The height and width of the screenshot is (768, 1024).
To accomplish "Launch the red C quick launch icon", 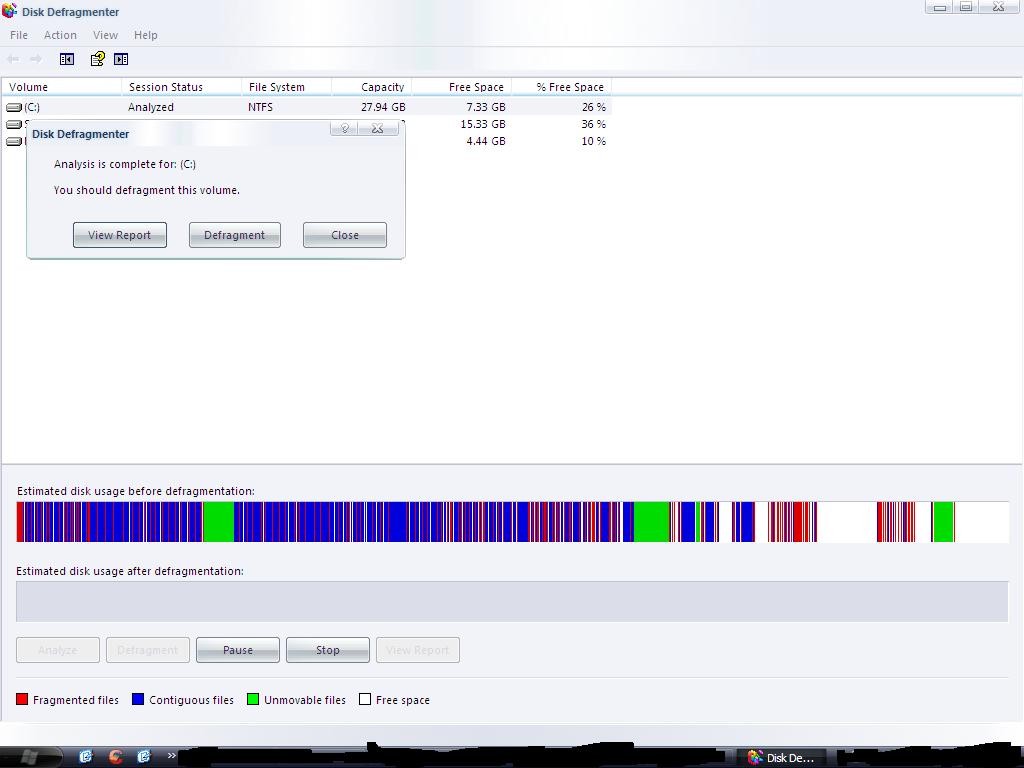I will (115, 757).
